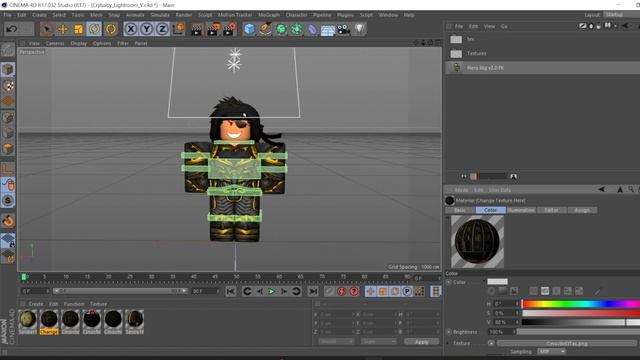The height and width of the screenshot is (360, 640).
Task: Click the eyedropper color picker icon
Action: coord(597,291)
